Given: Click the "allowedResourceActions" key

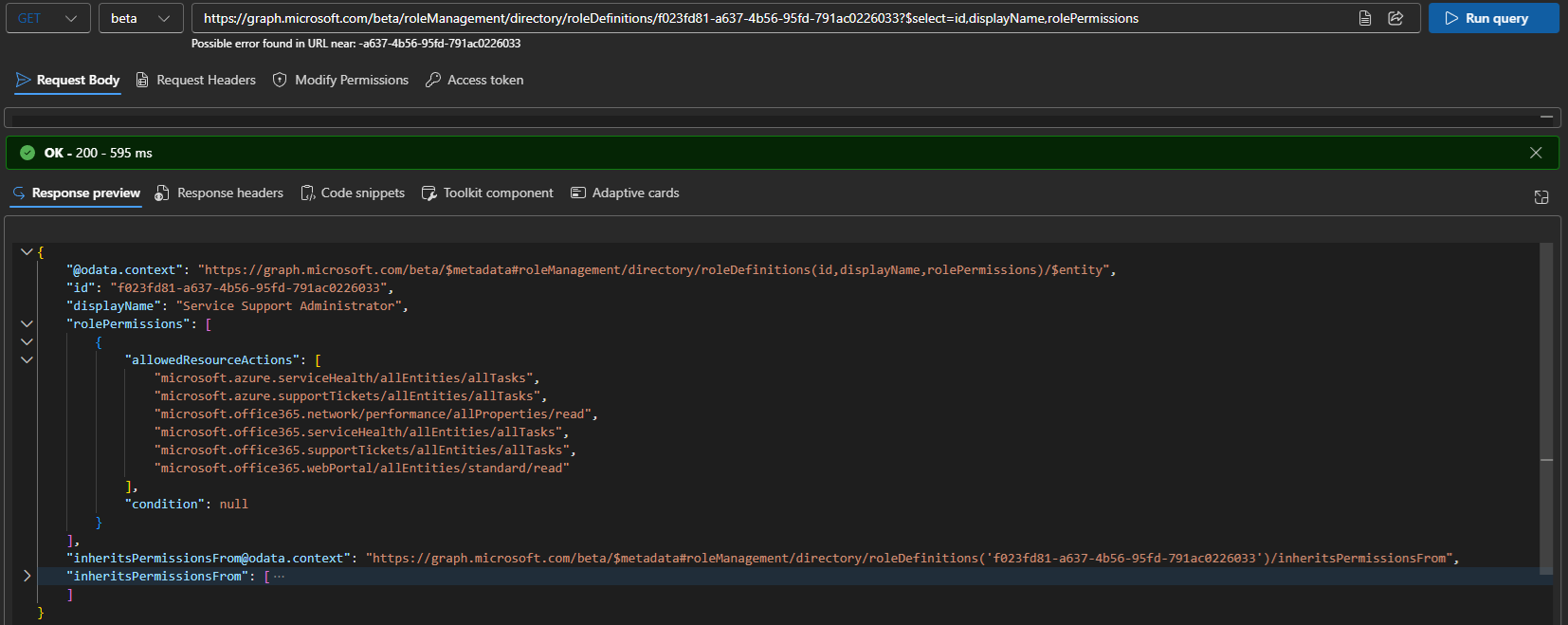Looking at the screenshot, I should click(212, 360).
